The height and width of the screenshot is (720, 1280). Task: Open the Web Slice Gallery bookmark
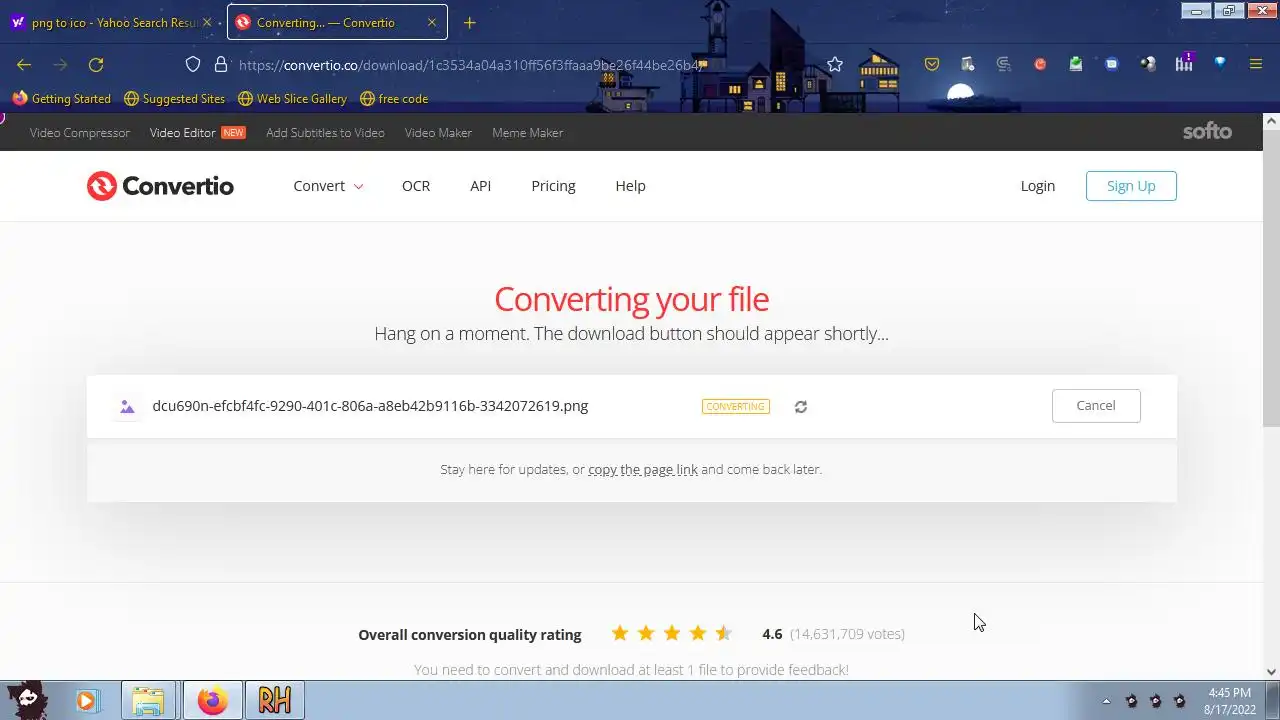[x=292, y=98]
